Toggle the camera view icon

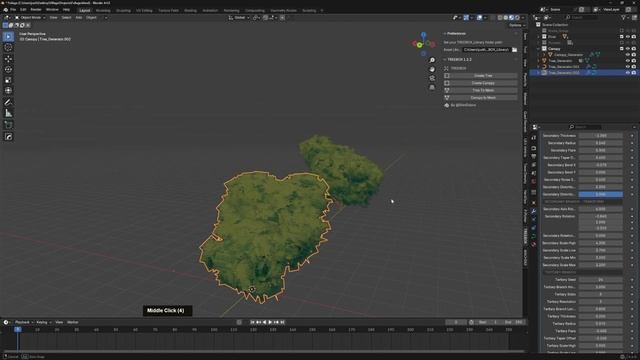tap(432, 78)
